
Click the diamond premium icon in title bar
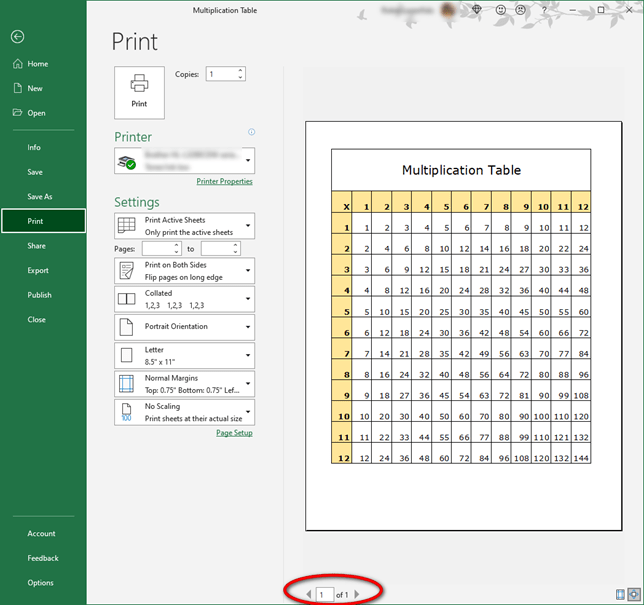tap(478, 9)
